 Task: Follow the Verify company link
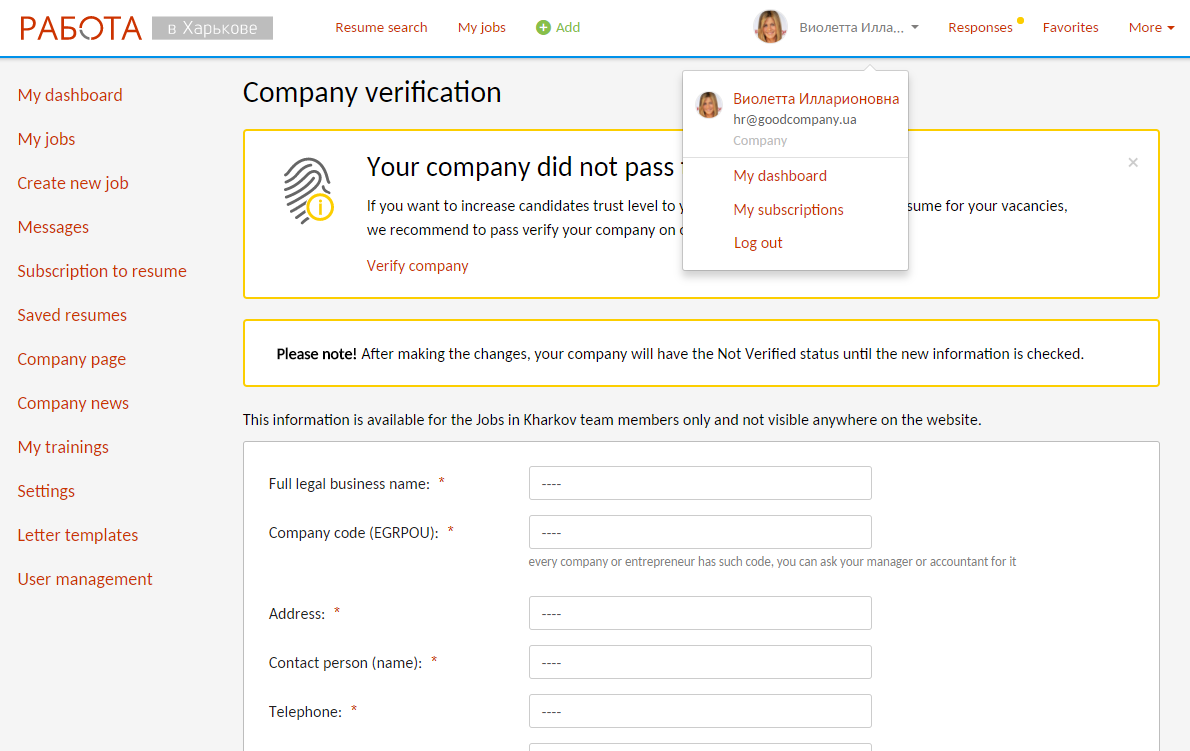pos(417,266)
